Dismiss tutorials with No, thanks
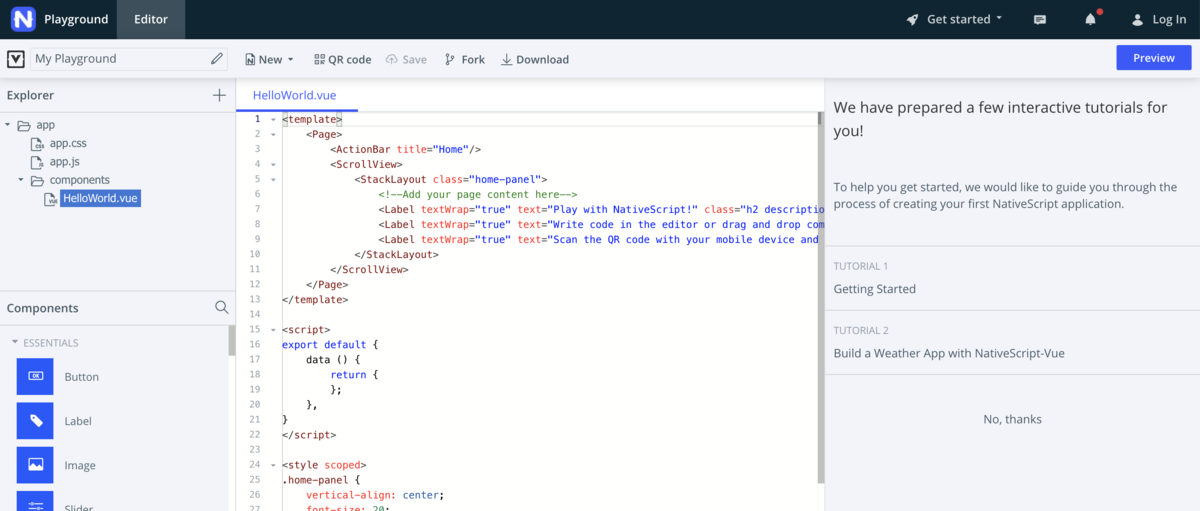This screenshot has height=511, width=1200. (1012, 419)
